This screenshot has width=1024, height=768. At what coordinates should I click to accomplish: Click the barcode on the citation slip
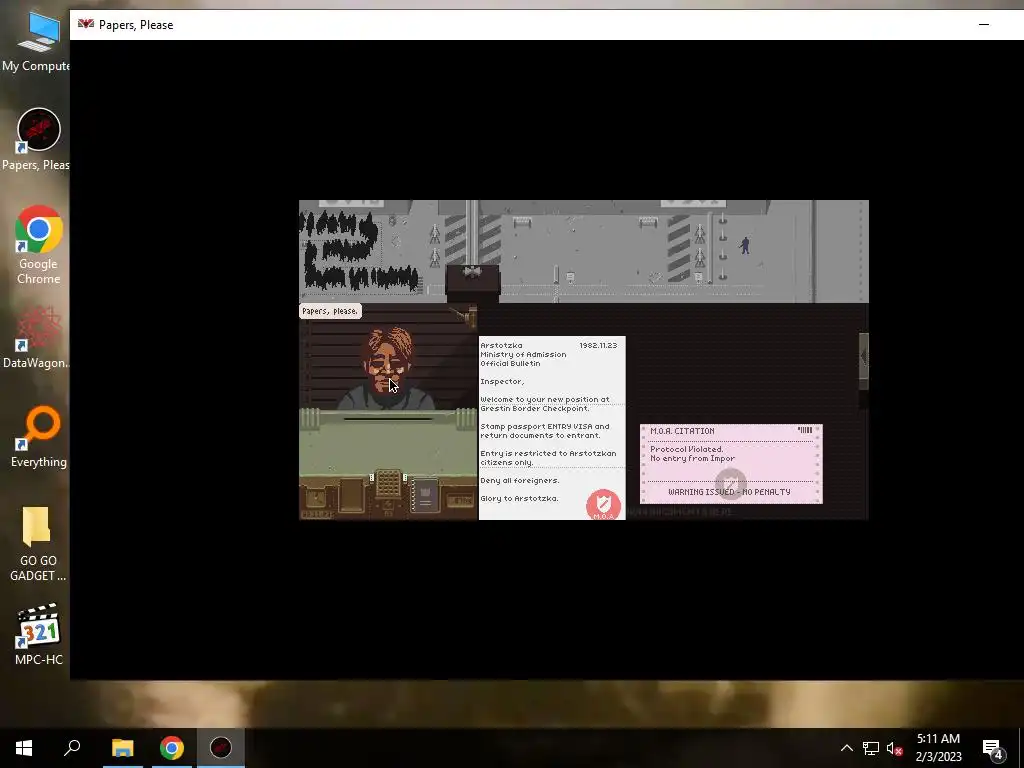tap(805, 430)
